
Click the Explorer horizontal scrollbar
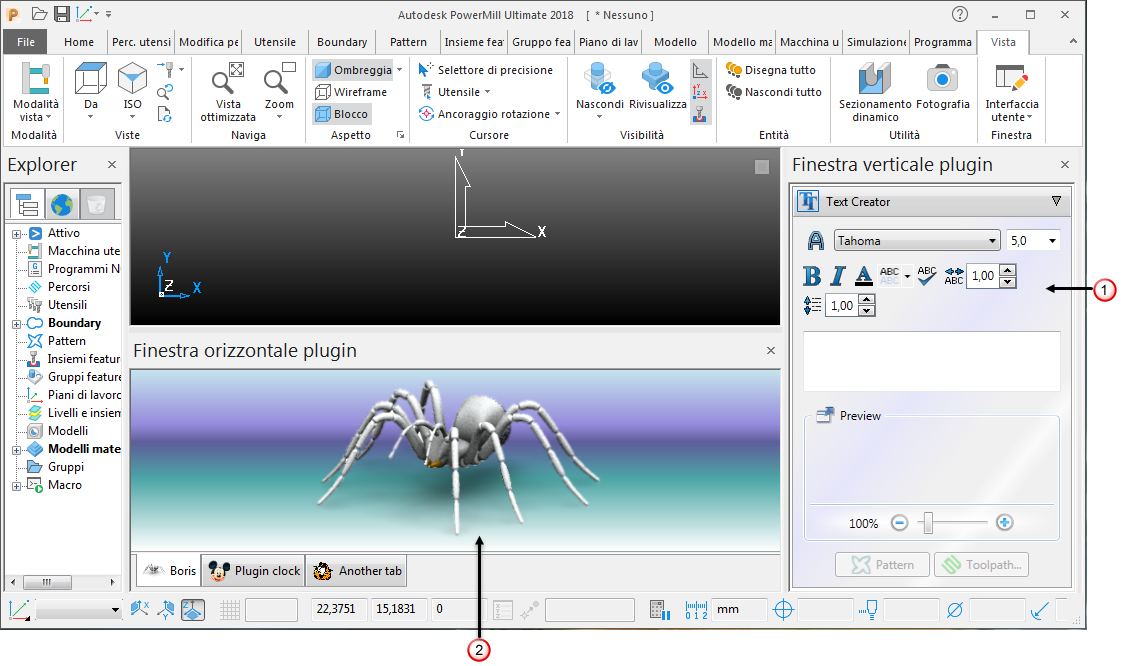[63, 582]
